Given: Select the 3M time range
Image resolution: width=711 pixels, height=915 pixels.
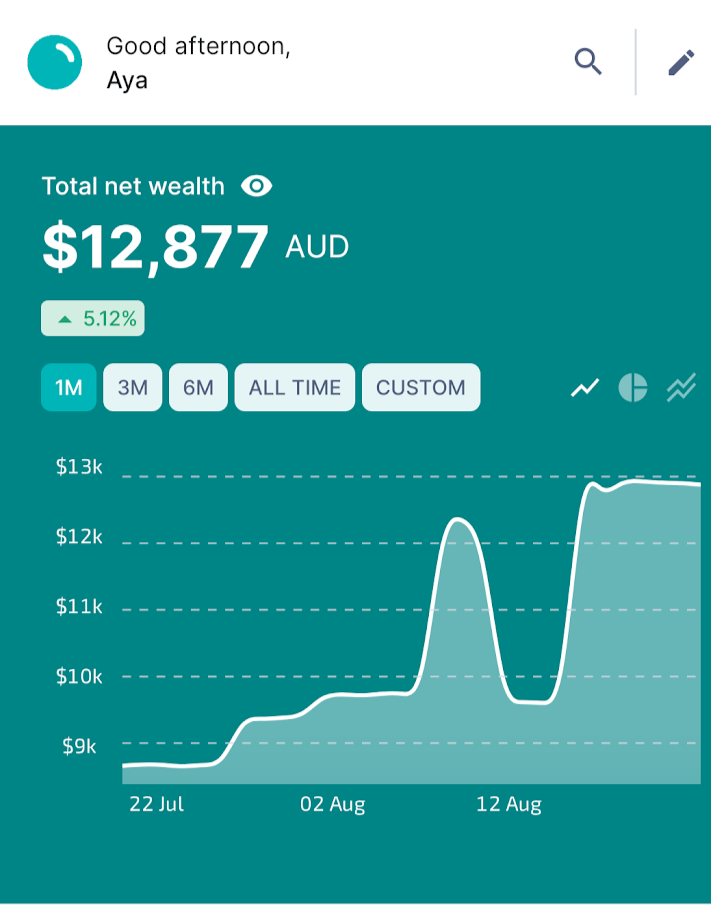Looking at the screenshot, I should 133,387.
